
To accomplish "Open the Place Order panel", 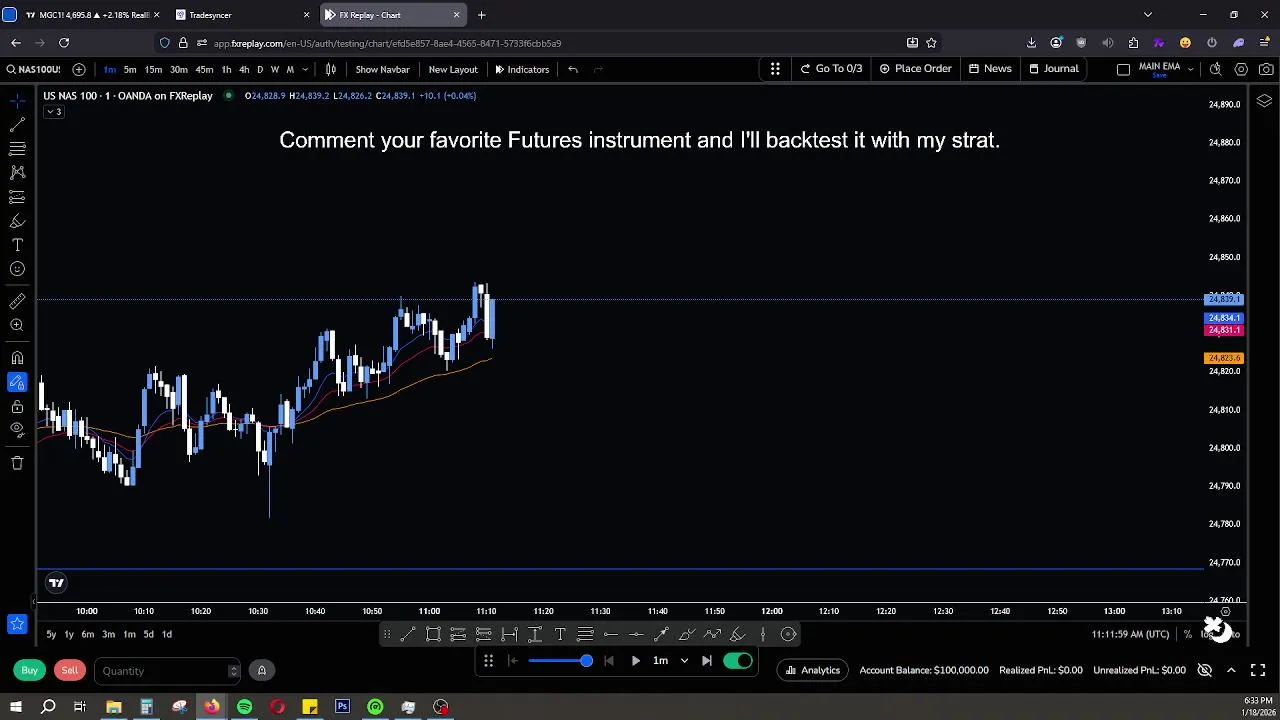I will pos(915,69).
